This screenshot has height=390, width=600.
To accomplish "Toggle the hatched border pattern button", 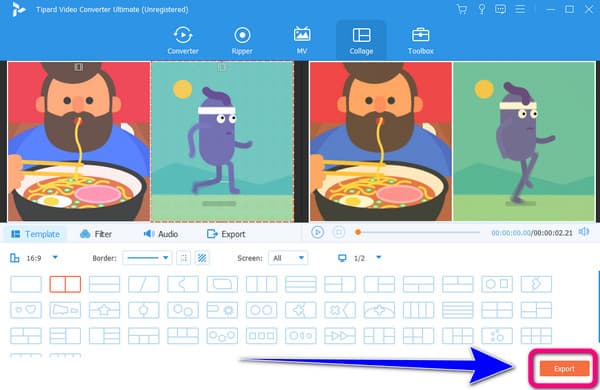I will [x=202, y=258].
